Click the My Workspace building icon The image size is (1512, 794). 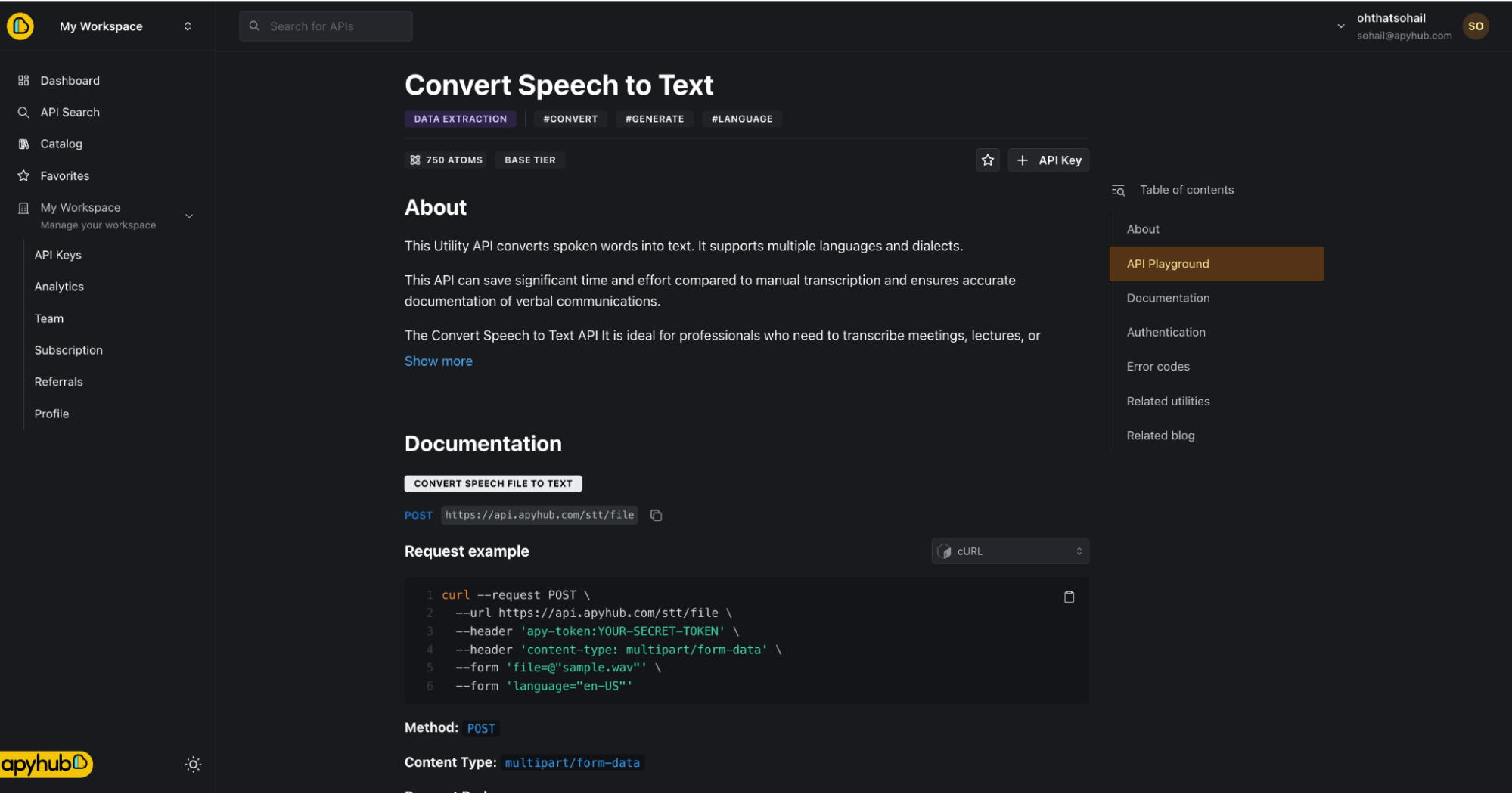tap(23, 208)
